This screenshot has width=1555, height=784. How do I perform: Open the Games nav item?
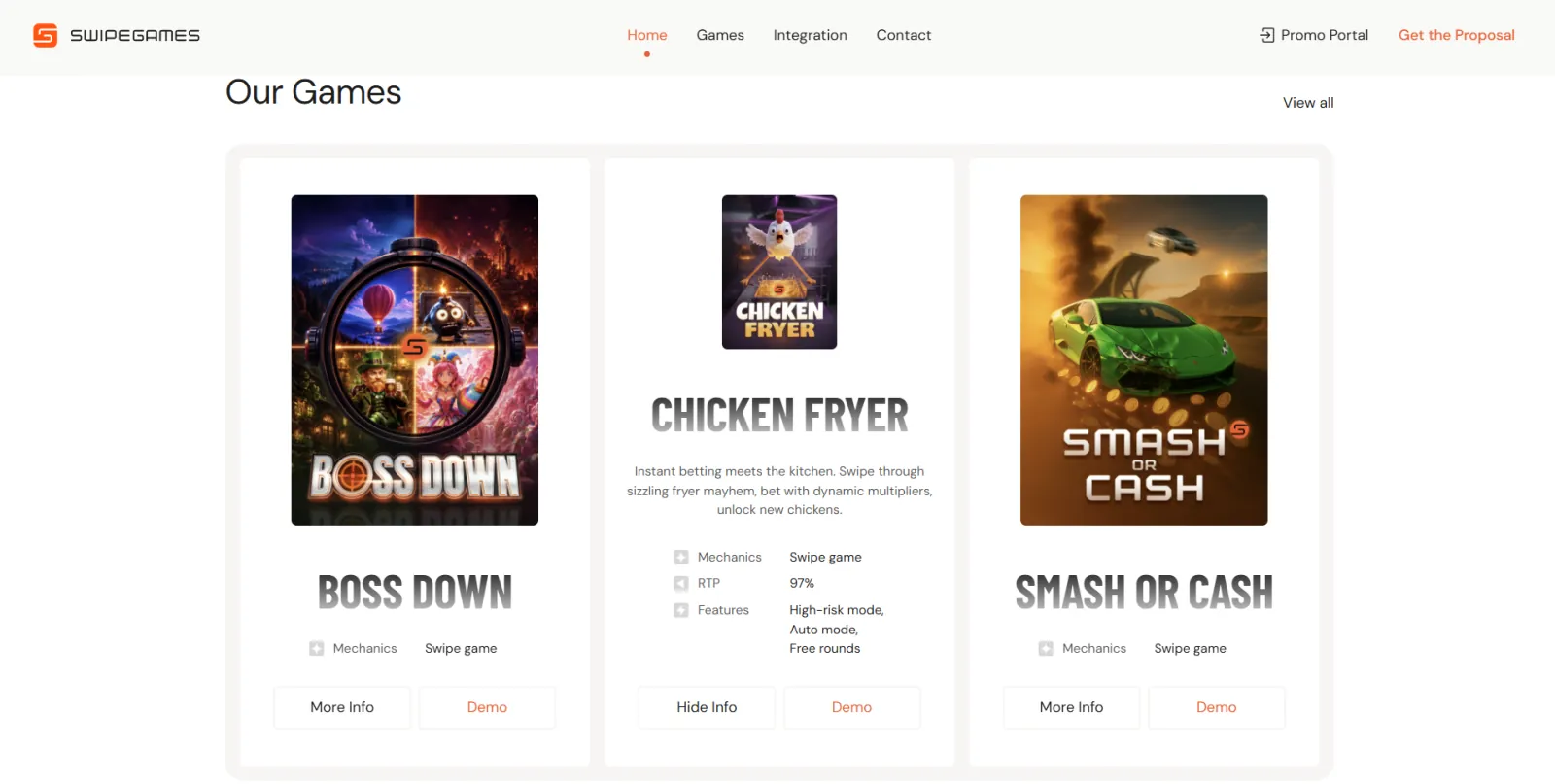click(720, 35)
